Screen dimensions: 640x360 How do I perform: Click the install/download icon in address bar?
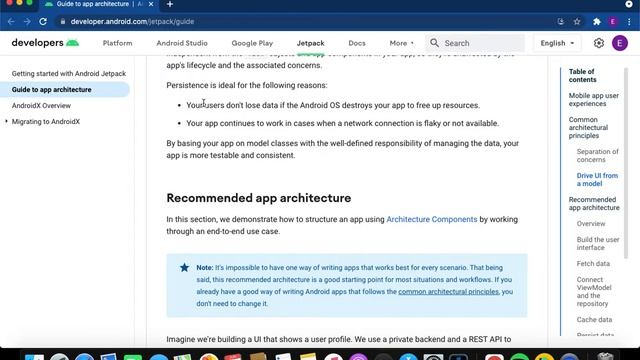pos(561,22)
